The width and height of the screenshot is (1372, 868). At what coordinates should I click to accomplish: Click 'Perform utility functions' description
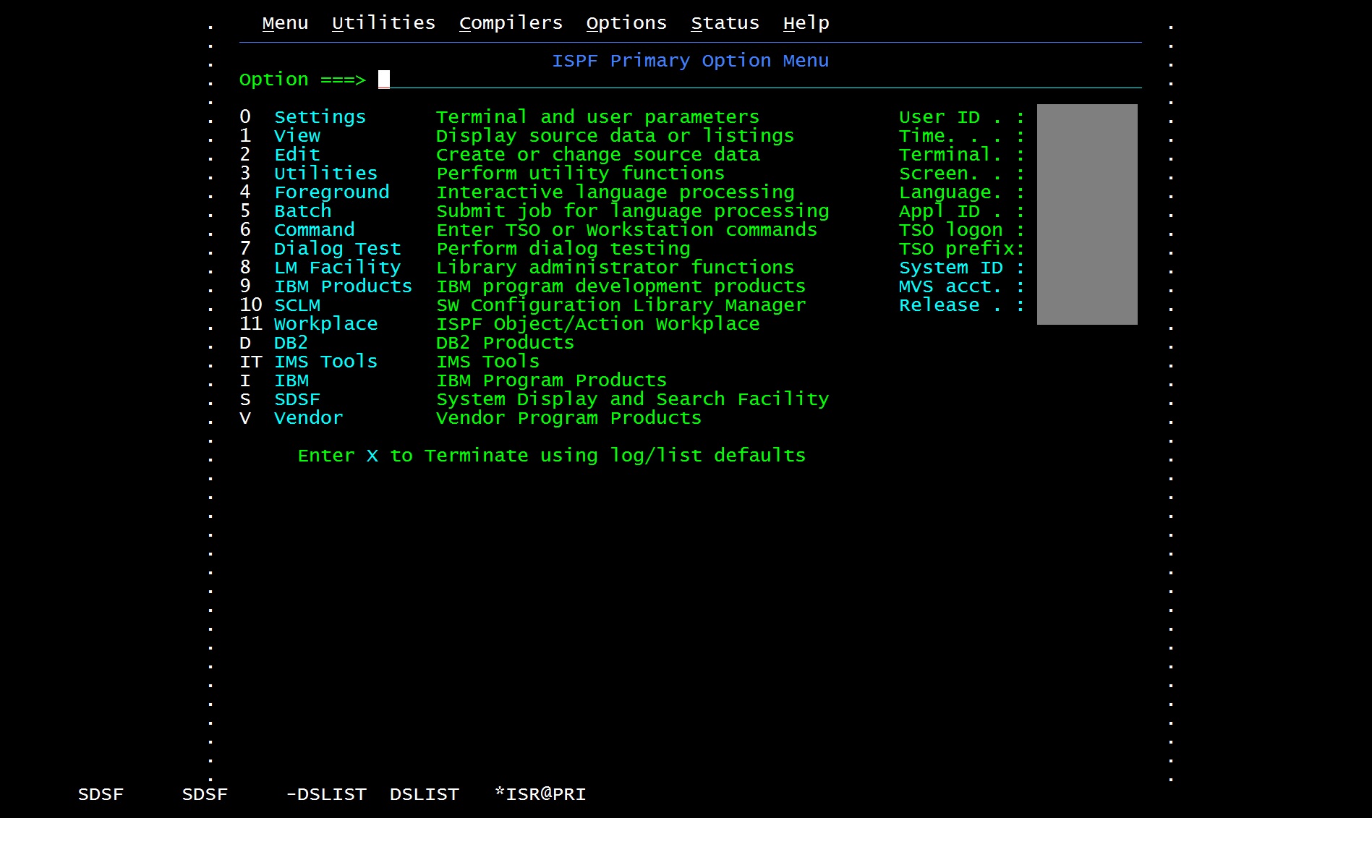click(x=580, y=174)
